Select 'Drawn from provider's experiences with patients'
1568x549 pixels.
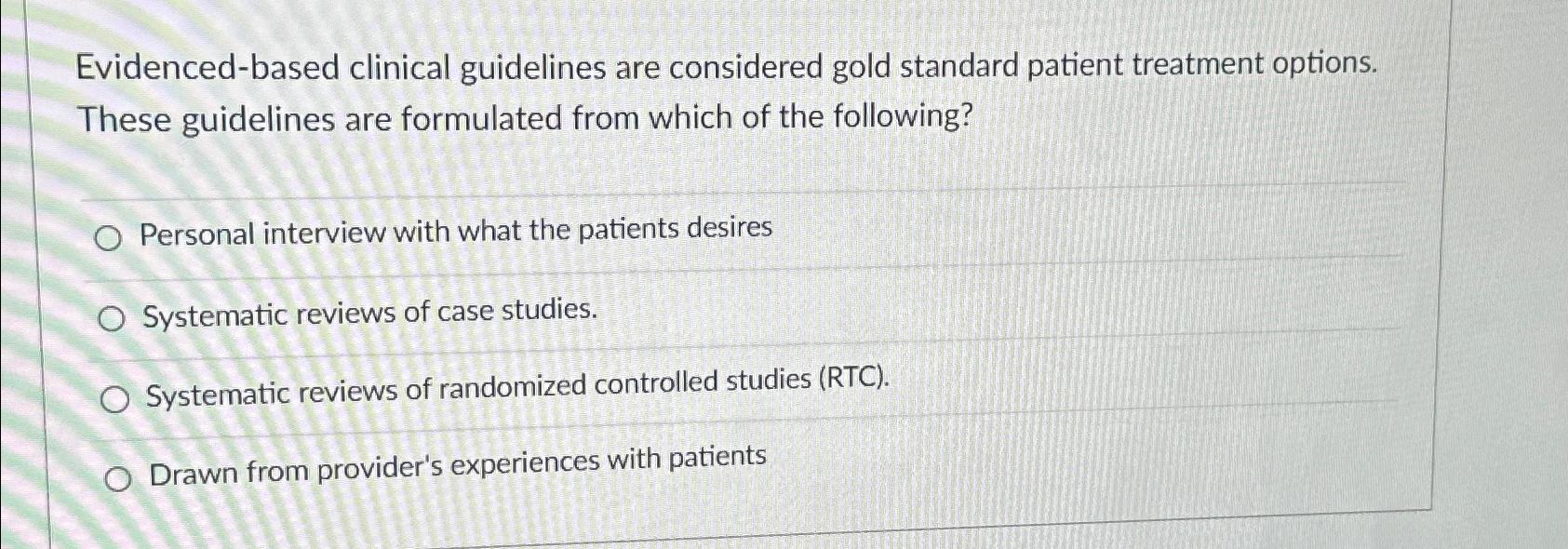point(117,478)
